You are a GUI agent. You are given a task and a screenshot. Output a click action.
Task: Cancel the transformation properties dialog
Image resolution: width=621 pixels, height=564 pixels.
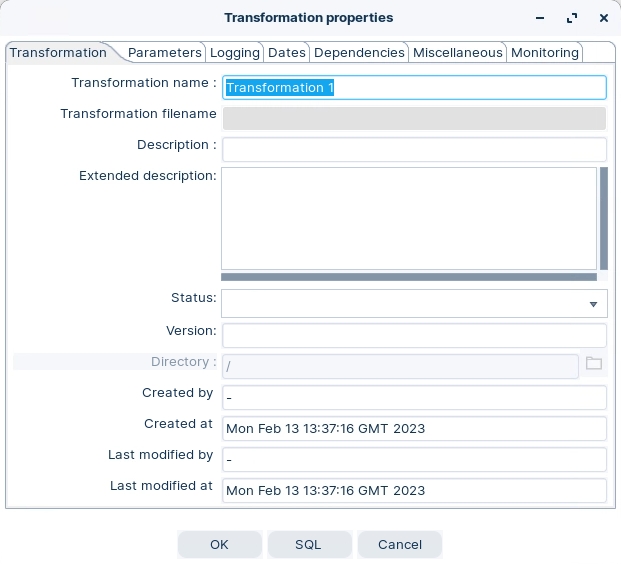coord(399,545)
